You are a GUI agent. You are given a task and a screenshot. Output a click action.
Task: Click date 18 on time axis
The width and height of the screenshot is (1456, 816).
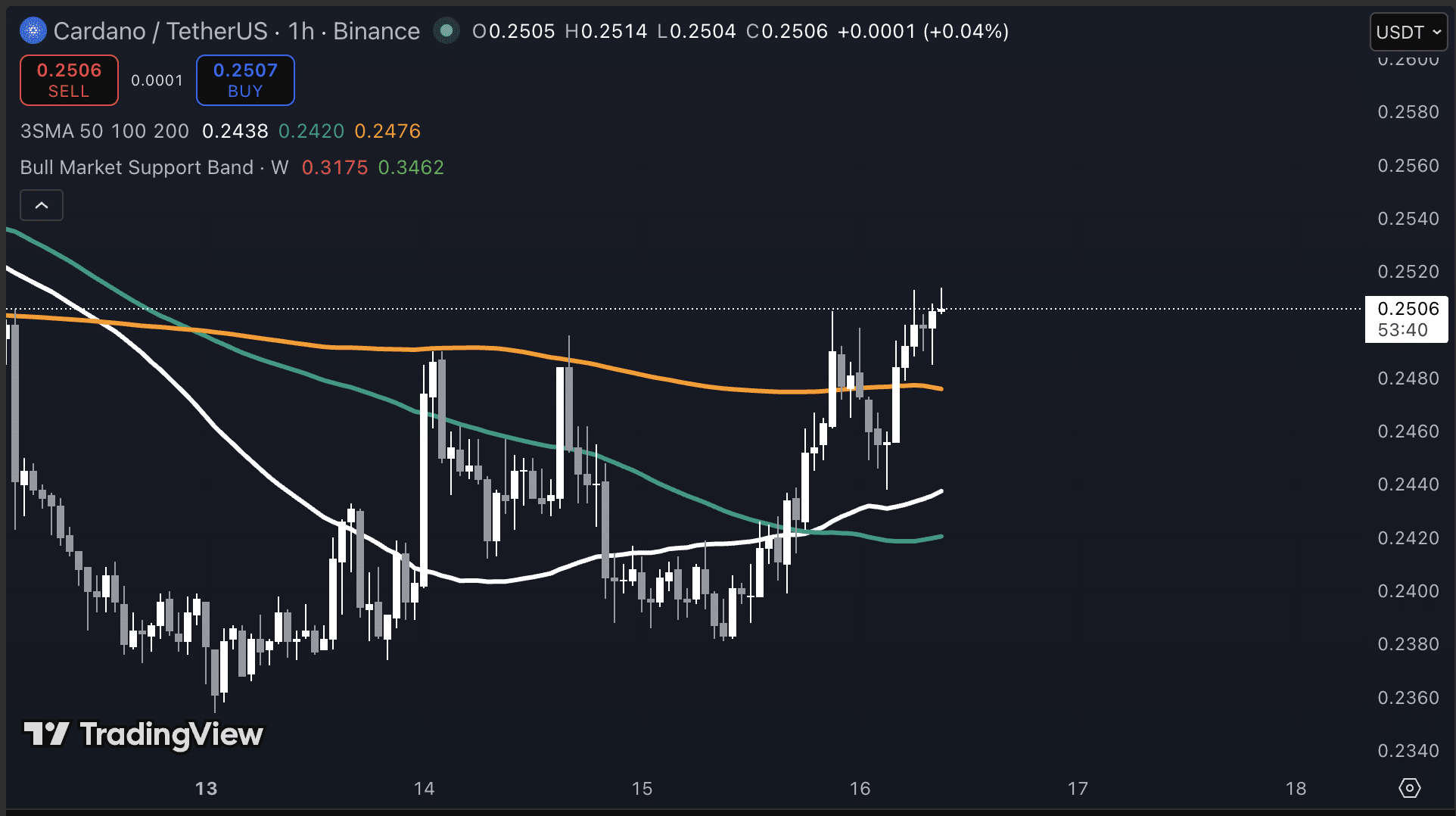[1296, 789]
